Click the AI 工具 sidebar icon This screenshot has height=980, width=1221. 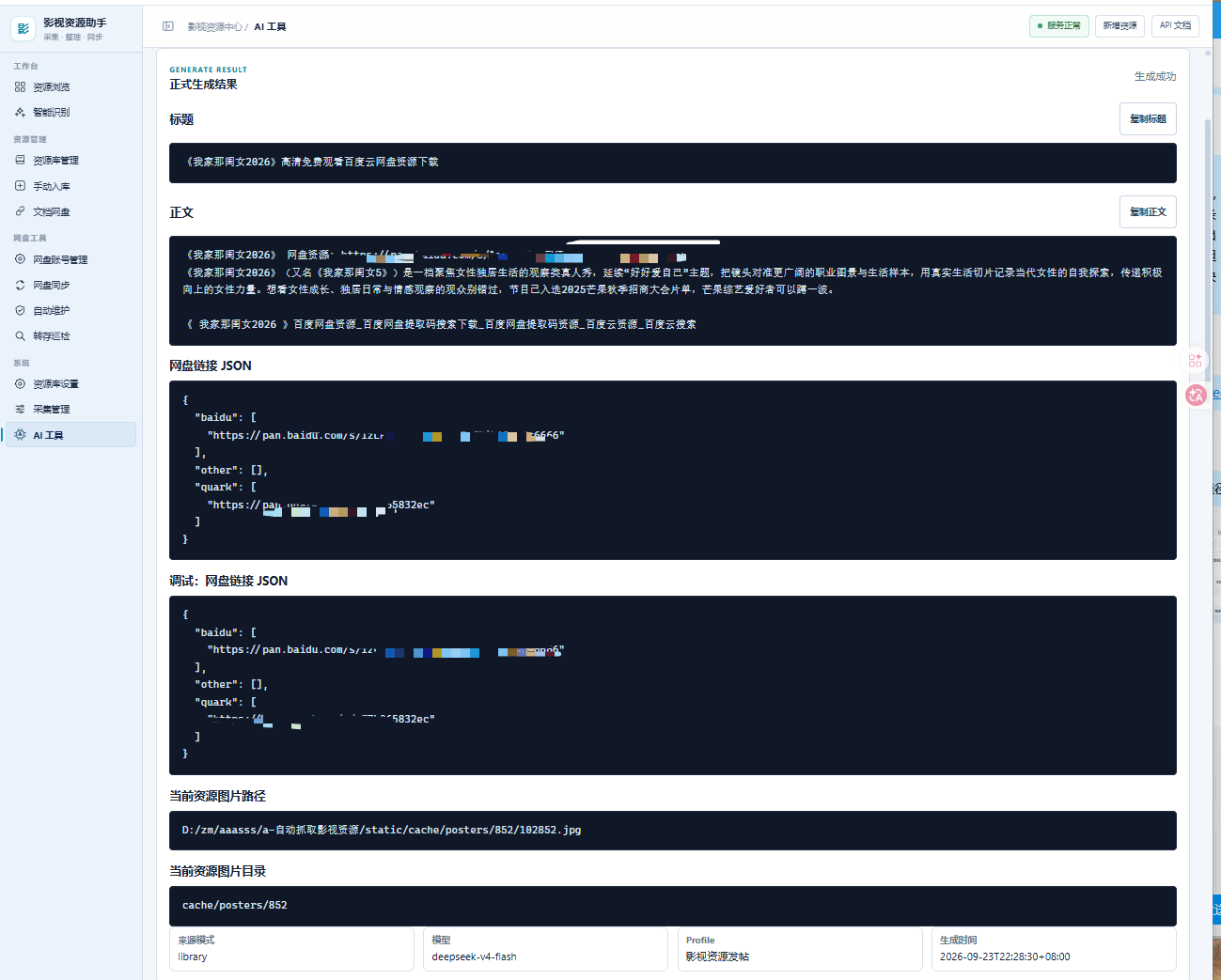[x=20, y=435]
